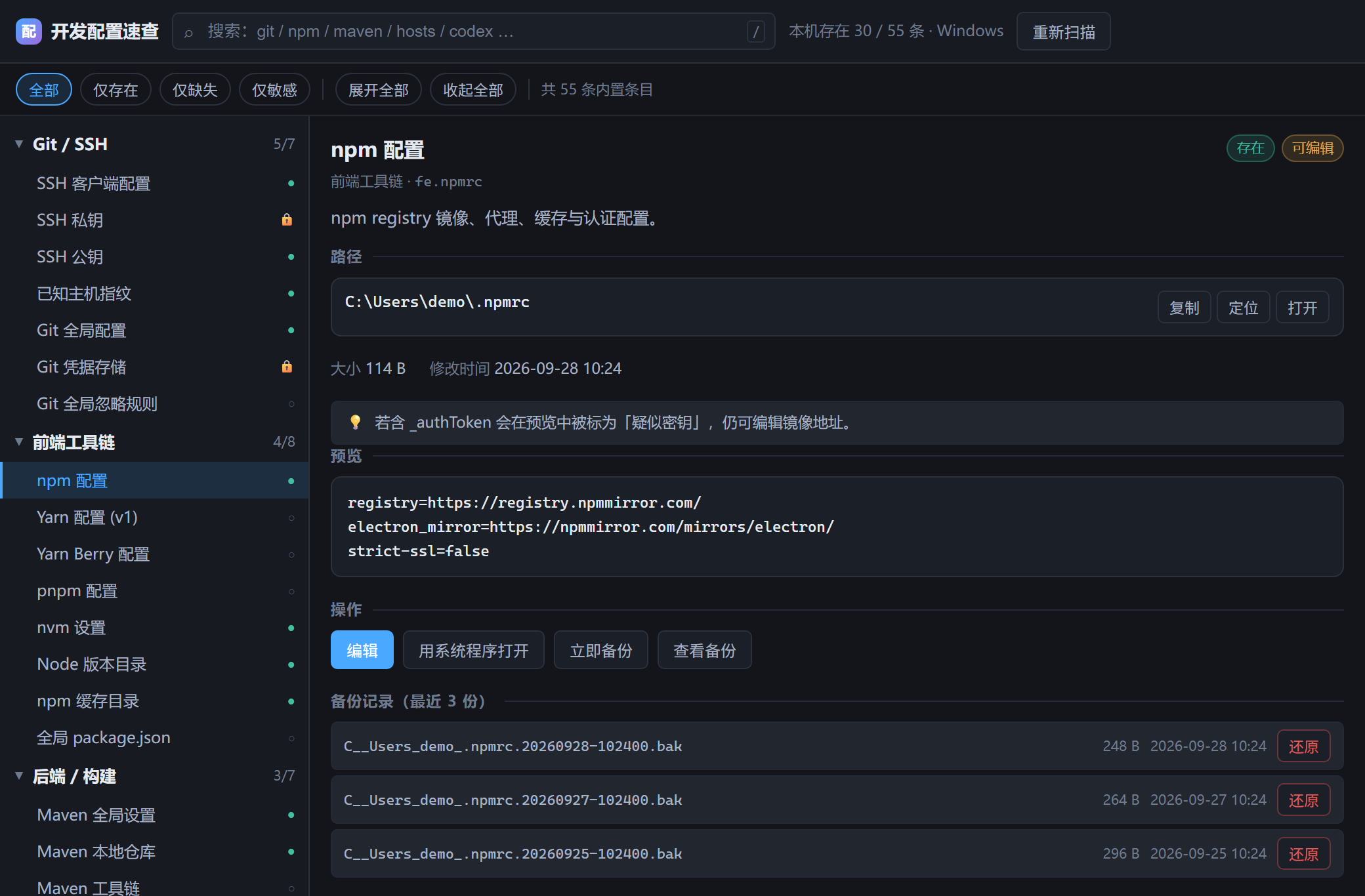Select Maven 全局设置 entry
Screen dimensions: 1365x896
coord(155,815)
